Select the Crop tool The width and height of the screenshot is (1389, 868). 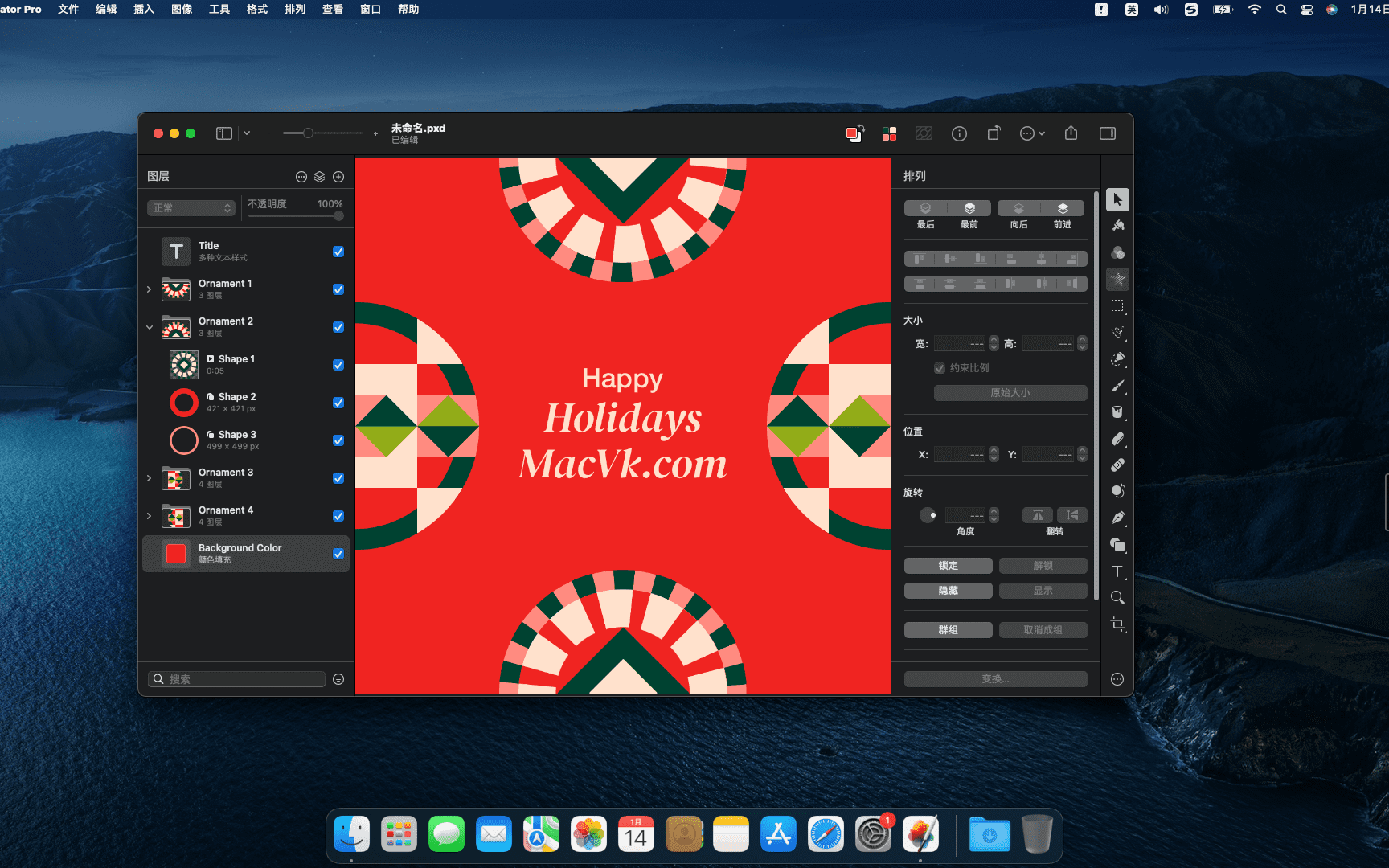pyautogui.click(x=1117, y=624)
